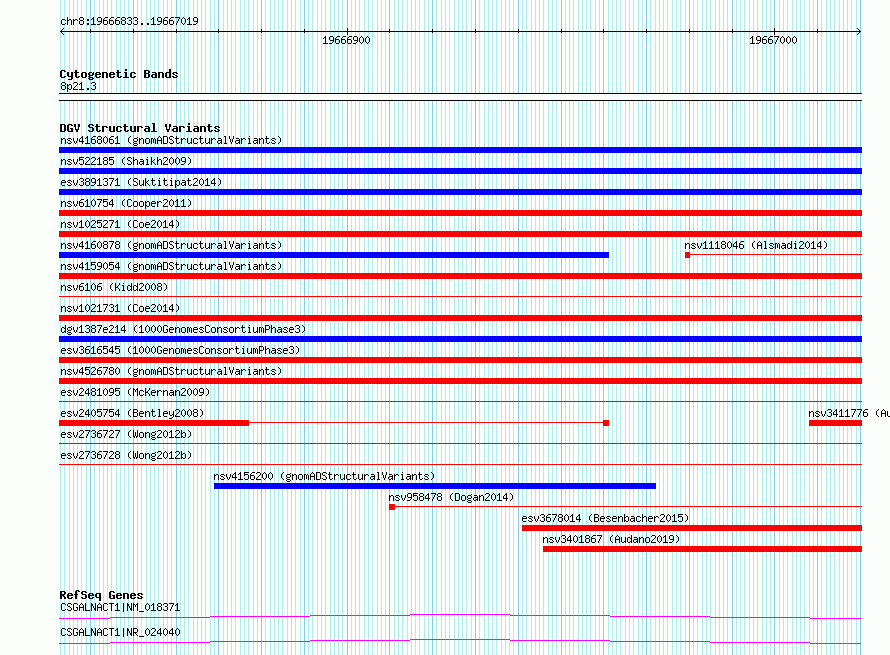The image size is (890, 655).
Task: Select the esv2481095 (McKernan2009) label
Action: (135, 392)
